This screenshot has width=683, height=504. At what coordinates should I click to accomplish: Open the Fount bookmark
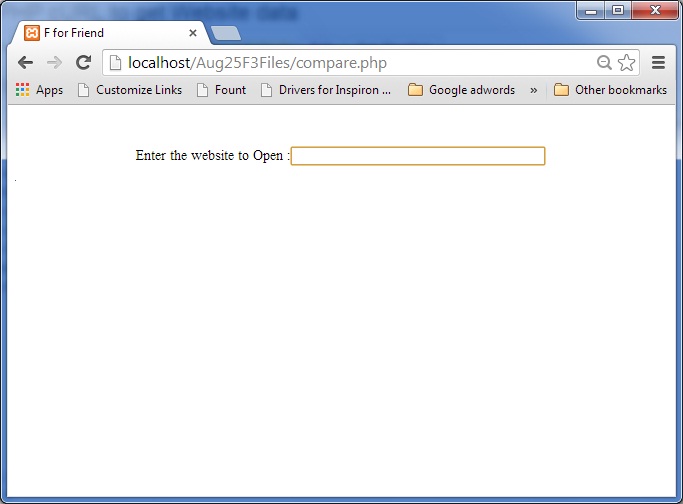221,90
